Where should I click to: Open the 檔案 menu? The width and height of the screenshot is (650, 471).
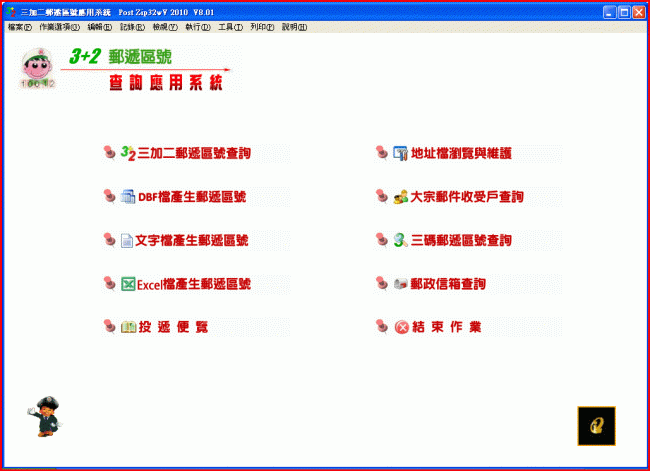19,27
